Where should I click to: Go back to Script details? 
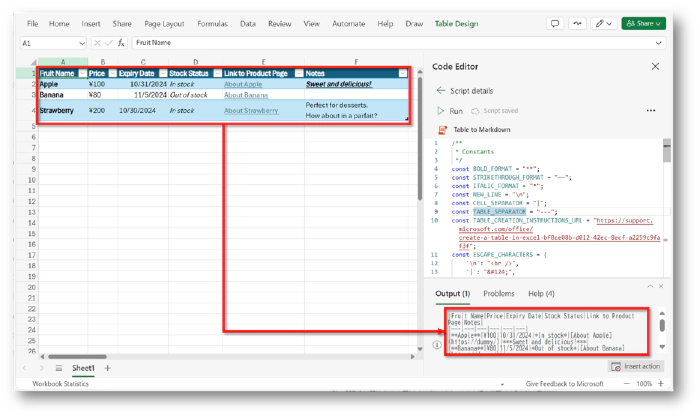[440, 90]
